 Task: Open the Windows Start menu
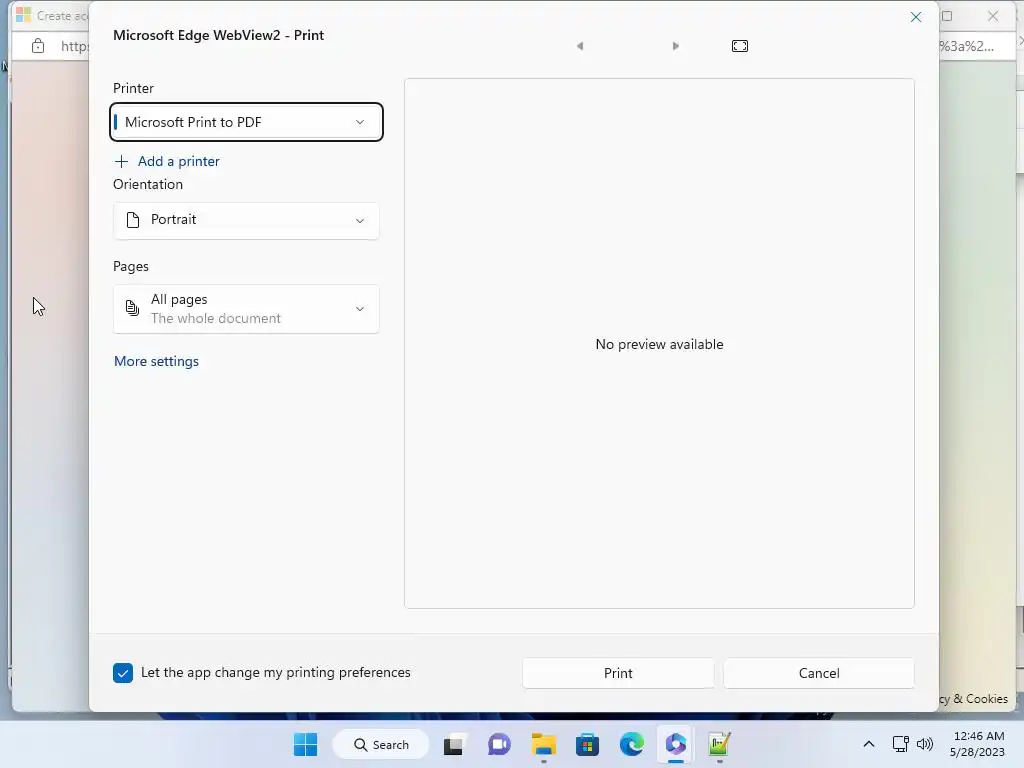306,744
